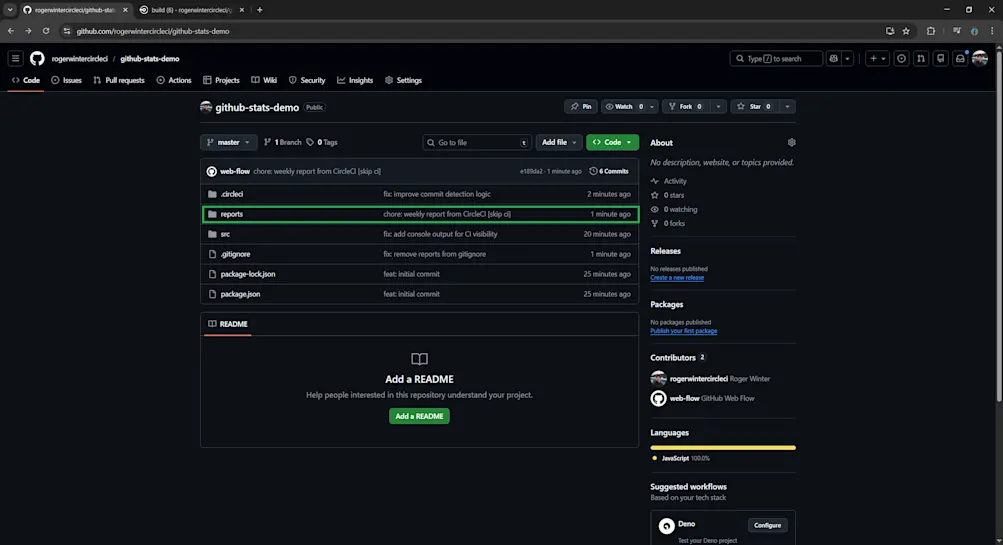Open the package-lock.json file
This screenshot has width=1003, height=545.
coord(248,274)
